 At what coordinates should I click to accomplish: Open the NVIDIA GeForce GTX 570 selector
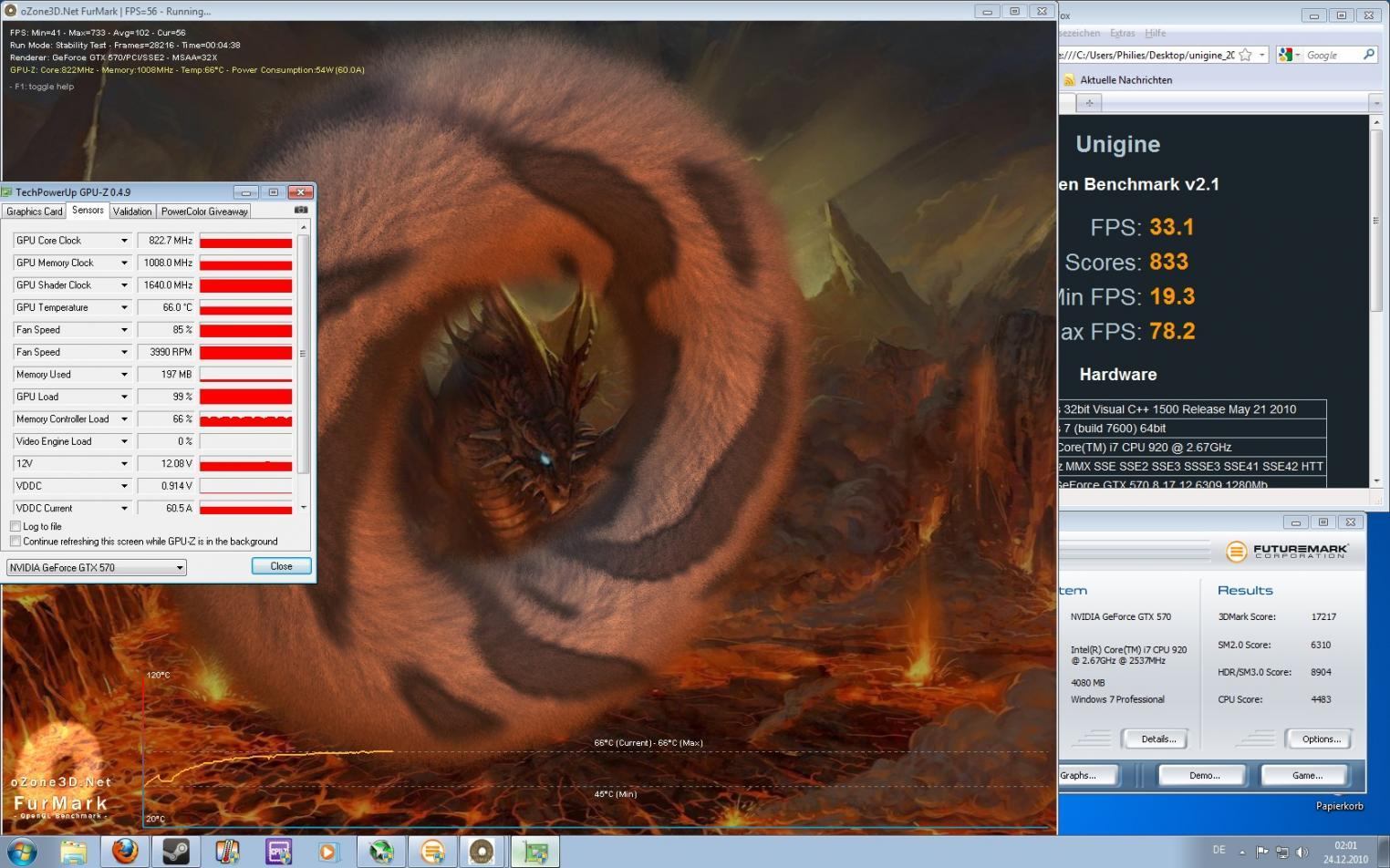click(x=96, y=567)
